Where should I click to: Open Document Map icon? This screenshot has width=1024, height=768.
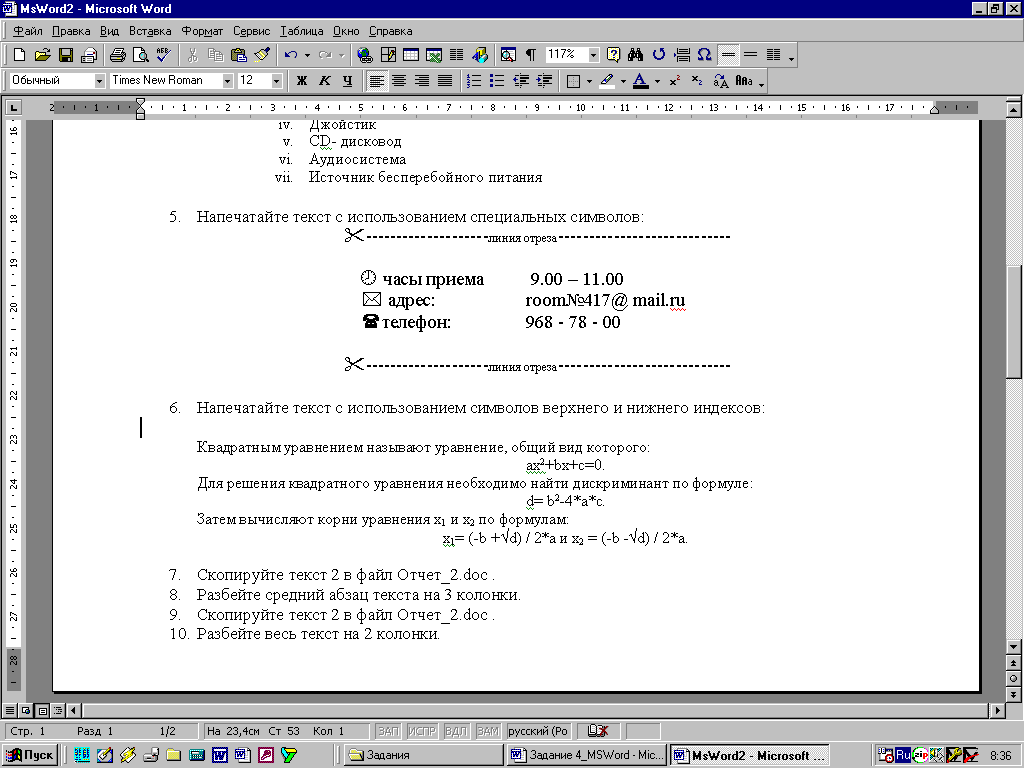tap(508, 56)
